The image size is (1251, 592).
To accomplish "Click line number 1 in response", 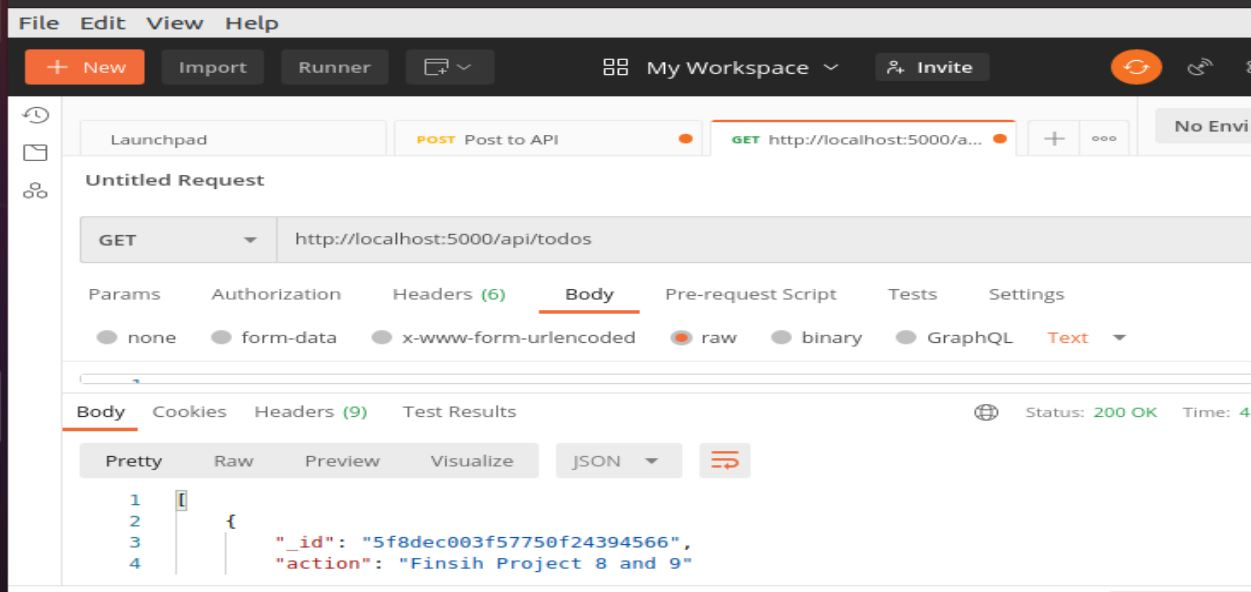I will point(134,500).
